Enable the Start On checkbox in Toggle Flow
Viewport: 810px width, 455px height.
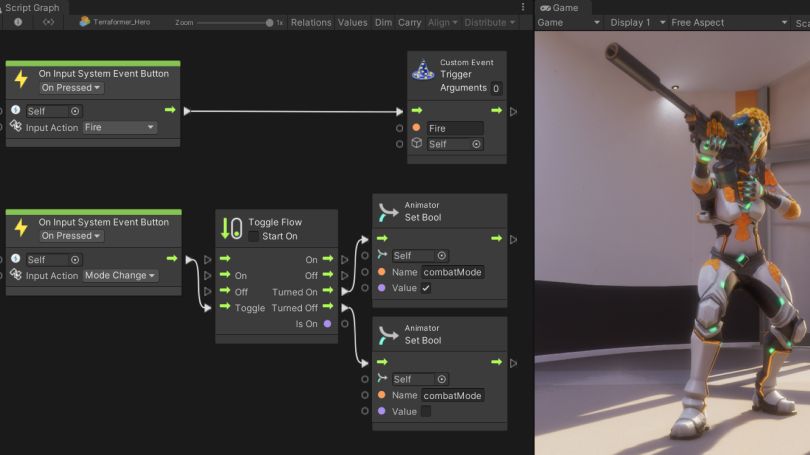[x=253, y=237]
